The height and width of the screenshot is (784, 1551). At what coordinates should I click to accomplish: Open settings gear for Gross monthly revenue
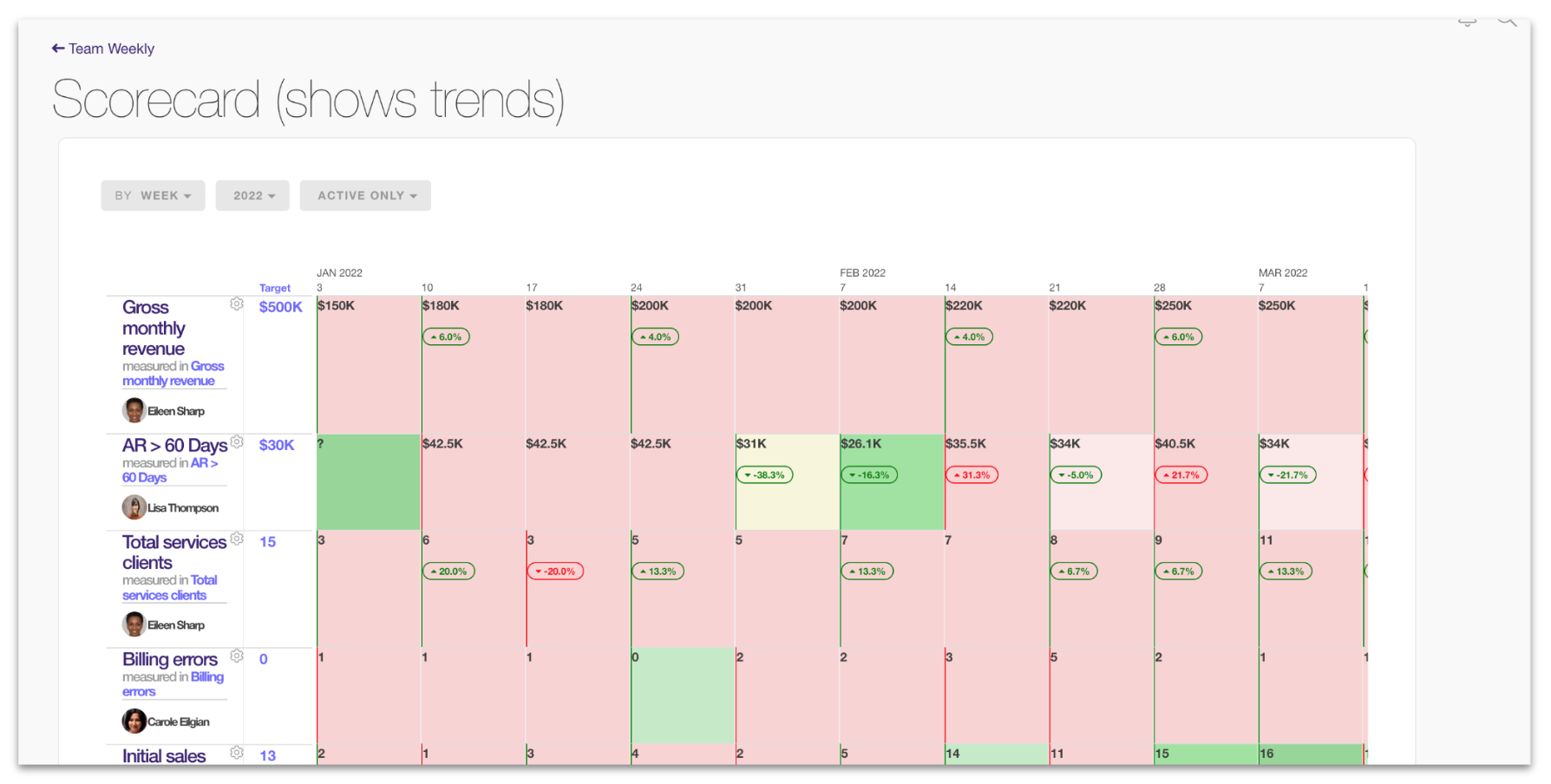tap(236, 304)
